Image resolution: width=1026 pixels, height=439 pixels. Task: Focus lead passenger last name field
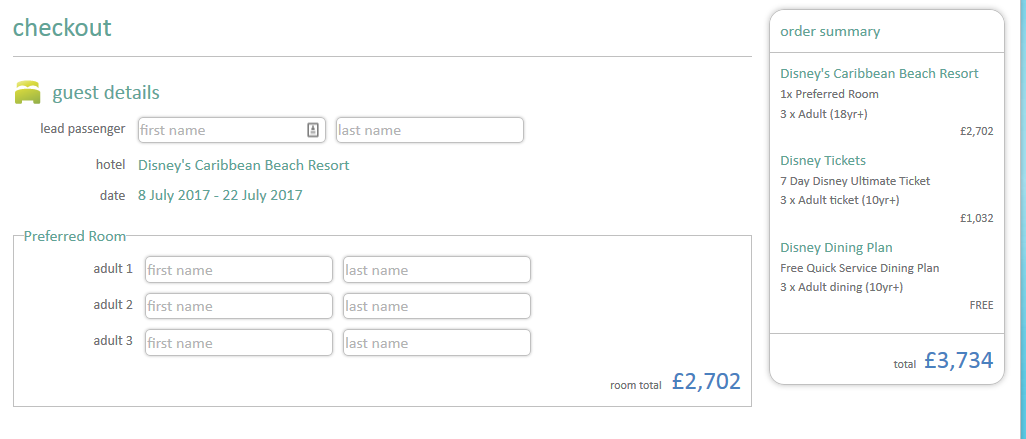429,130
